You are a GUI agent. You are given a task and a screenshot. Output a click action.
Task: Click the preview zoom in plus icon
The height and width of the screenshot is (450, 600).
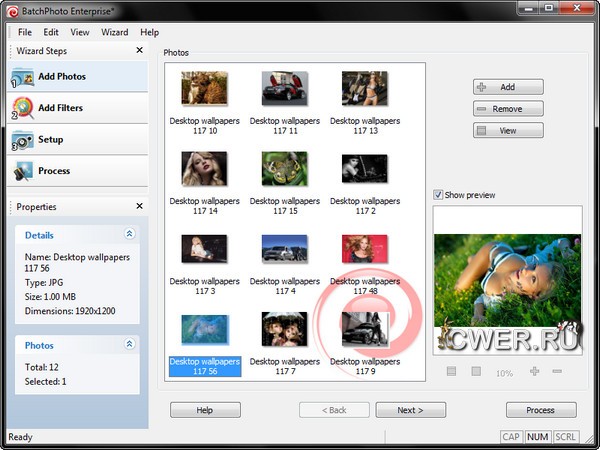coord(535,371)
